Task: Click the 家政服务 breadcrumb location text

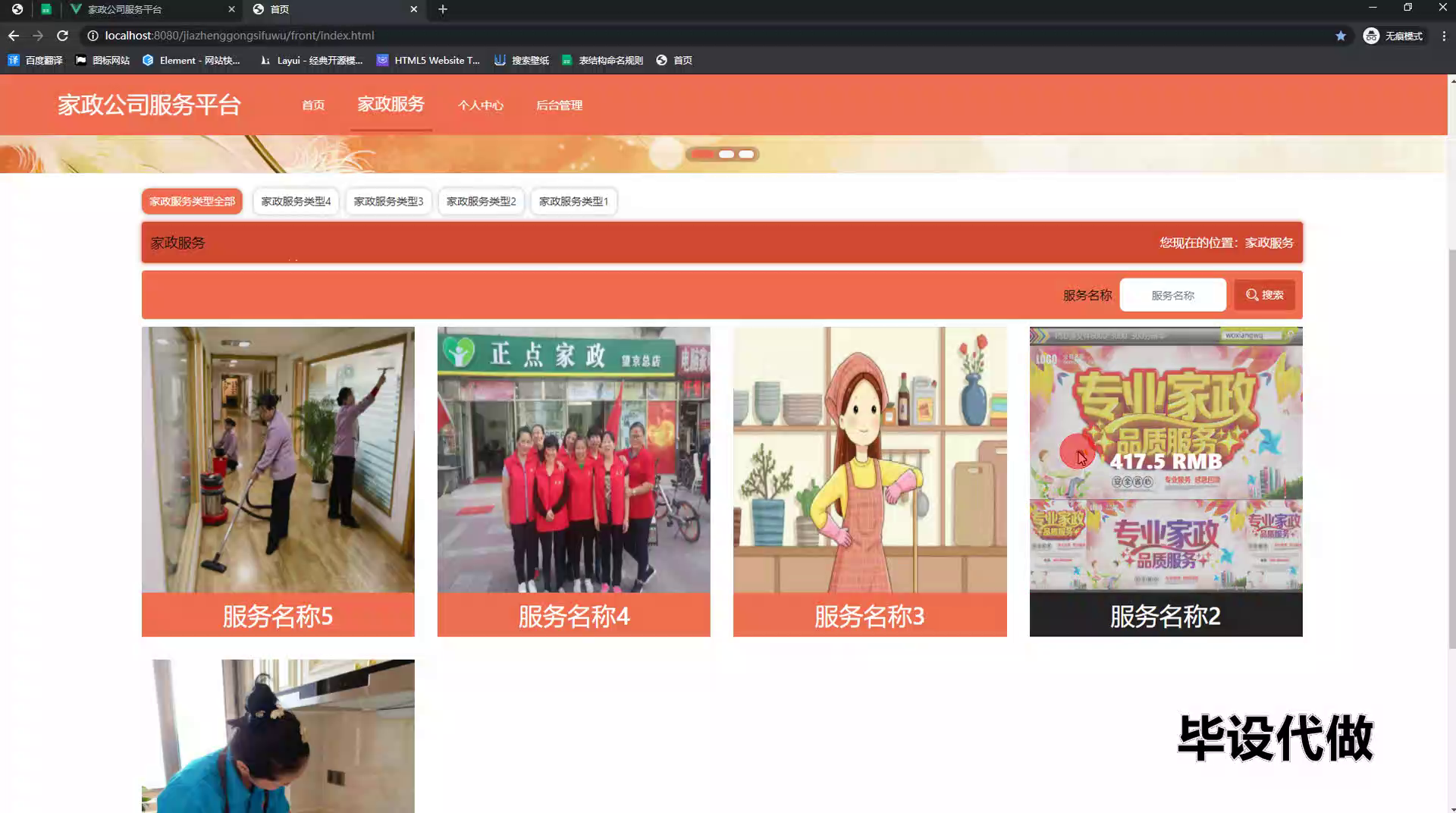Action: [x=1269, y=243]
